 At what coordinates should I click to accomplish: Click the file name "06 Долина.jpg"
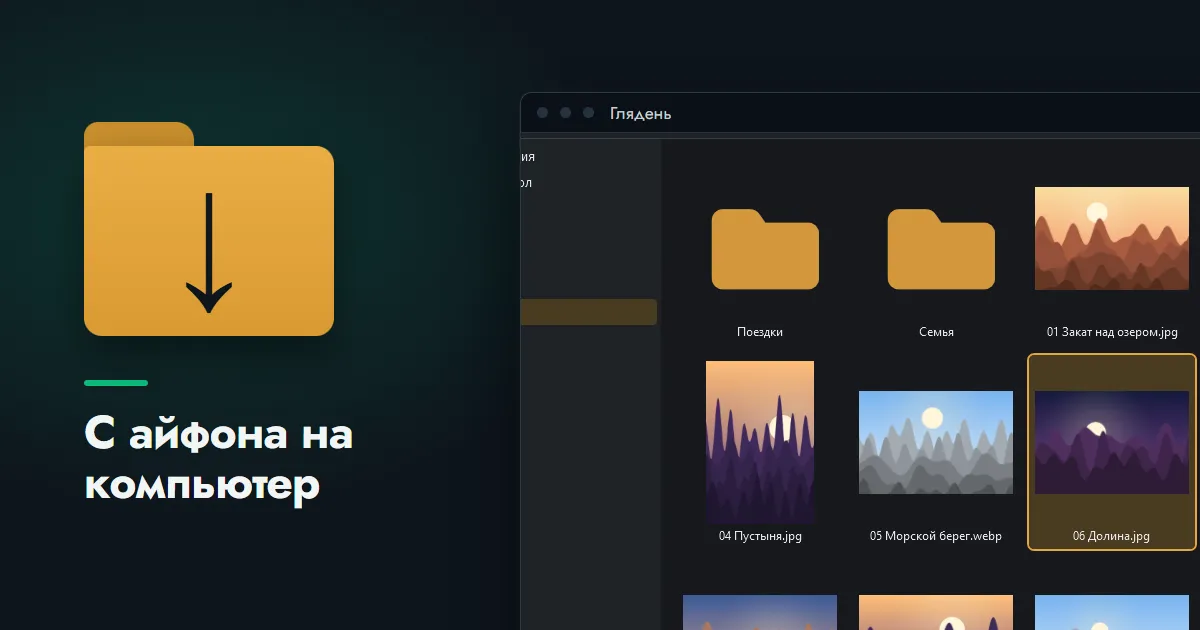point(1112,536)
